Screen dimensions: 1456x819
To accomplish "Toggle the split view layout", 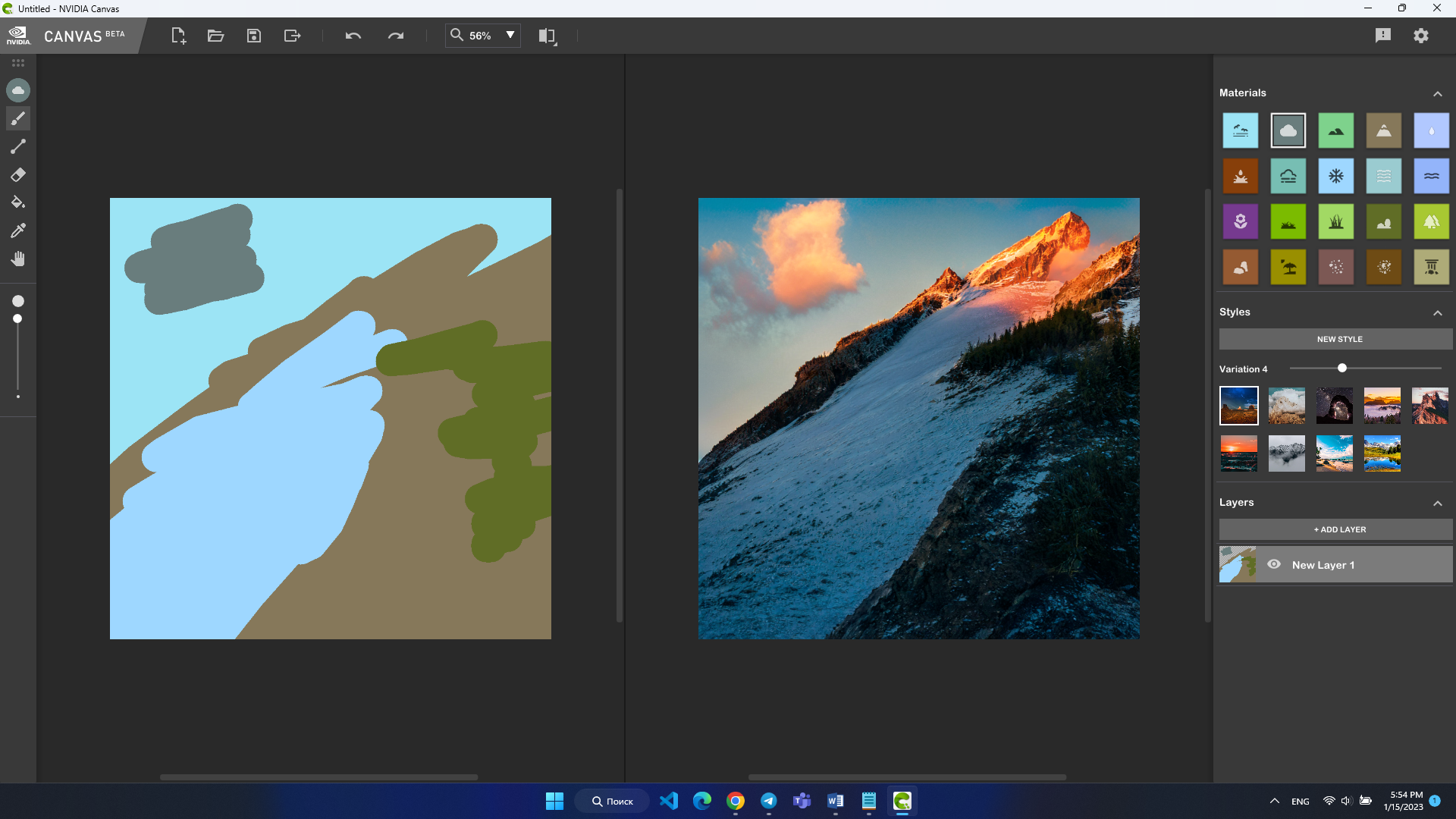I will click(548, 36).
